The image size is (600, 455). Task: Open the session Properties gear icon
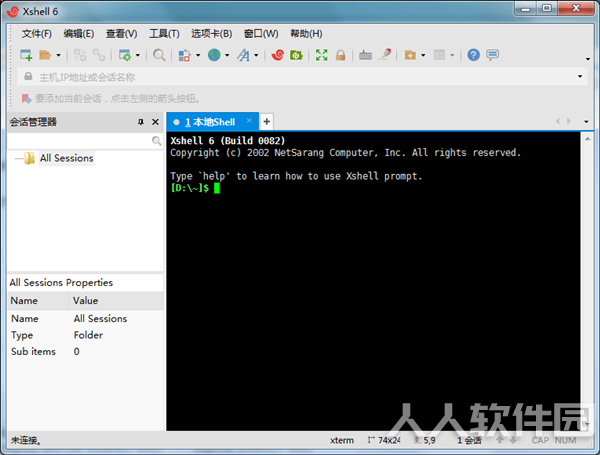click(125, 55)
